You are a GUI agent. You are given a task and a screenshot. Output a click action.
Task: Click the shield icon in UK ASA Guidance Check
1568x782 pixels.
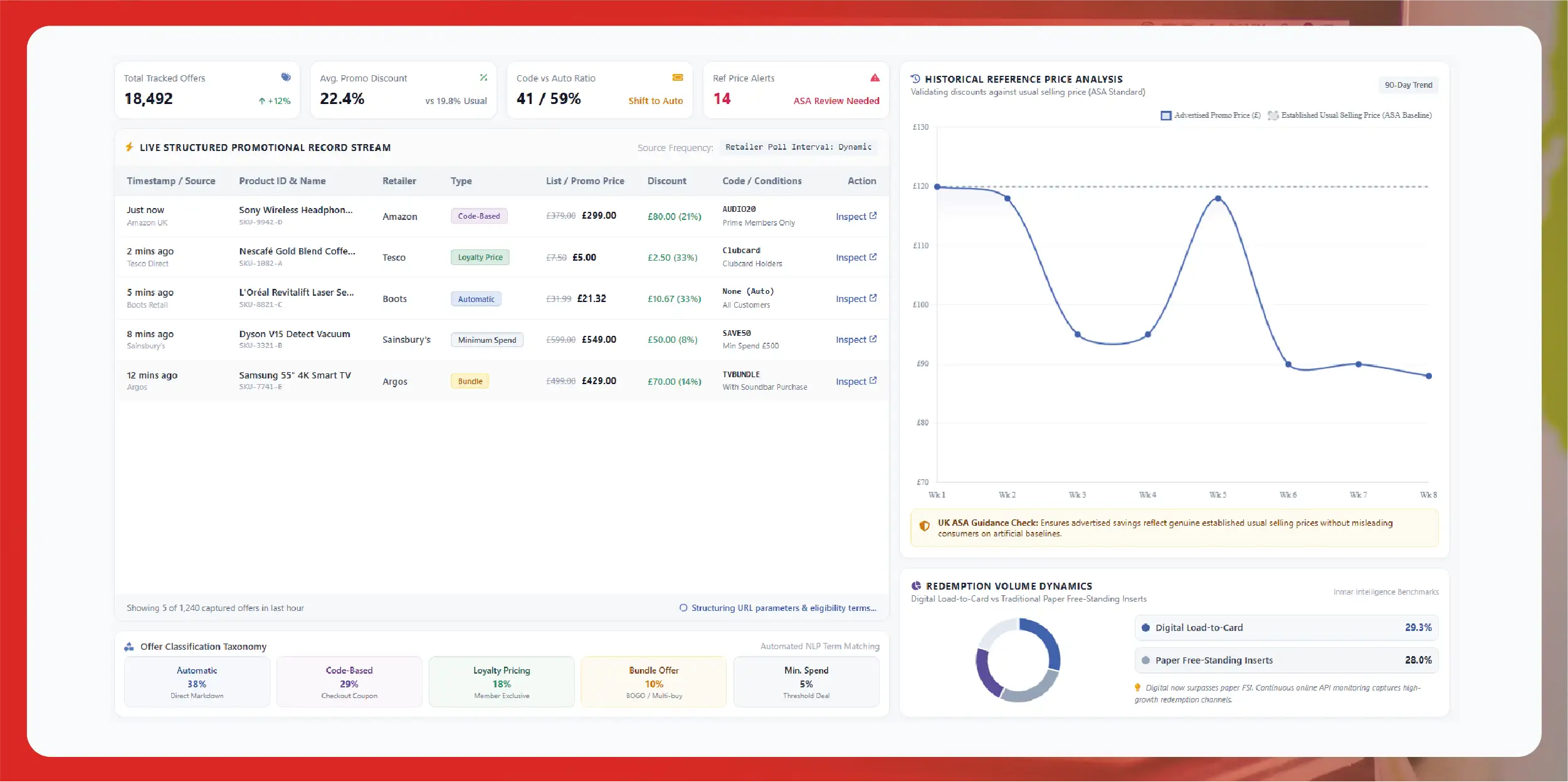click(x=924, y=526)
